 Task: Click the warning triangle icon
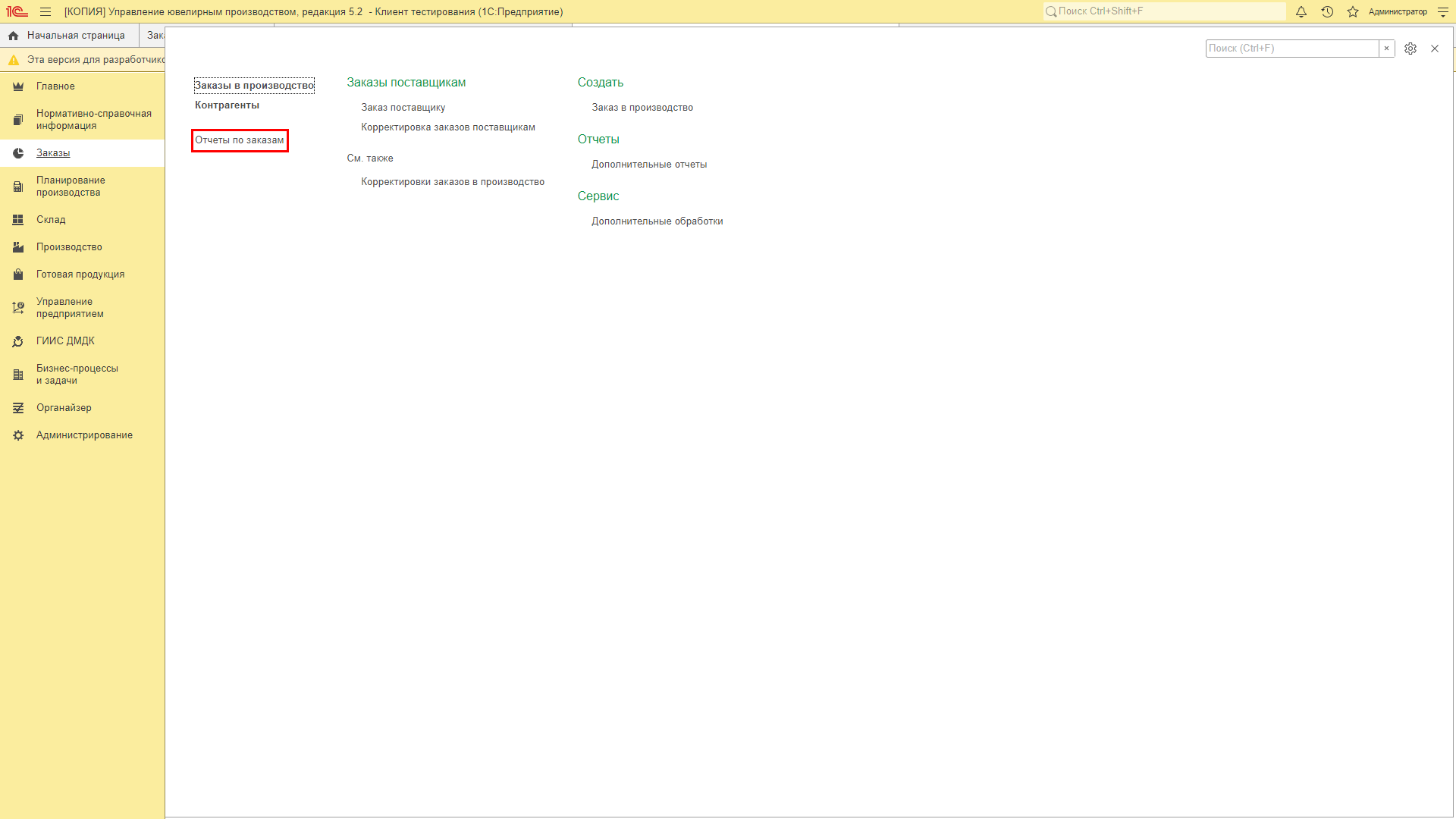14,60
